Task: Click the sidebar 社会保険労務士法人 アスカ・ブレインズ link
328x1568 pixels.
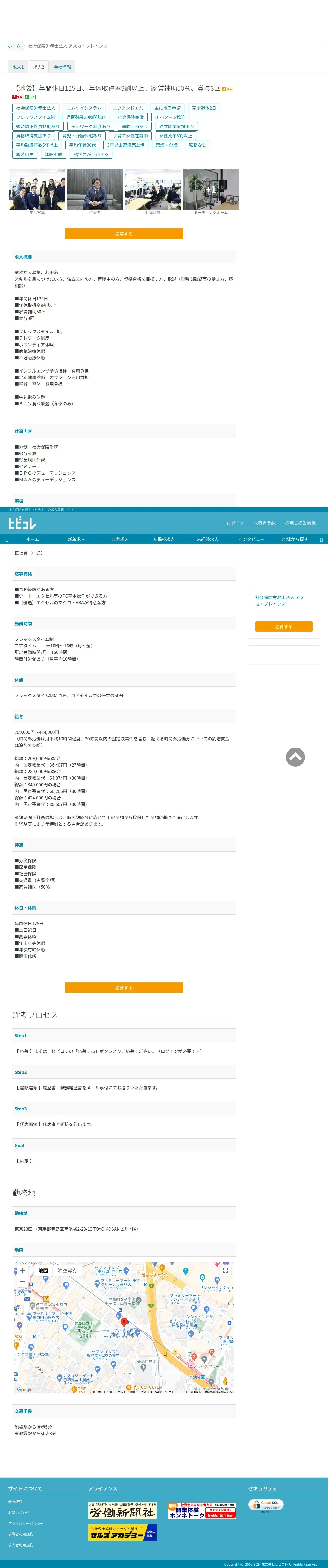Action: coord(279,601)
